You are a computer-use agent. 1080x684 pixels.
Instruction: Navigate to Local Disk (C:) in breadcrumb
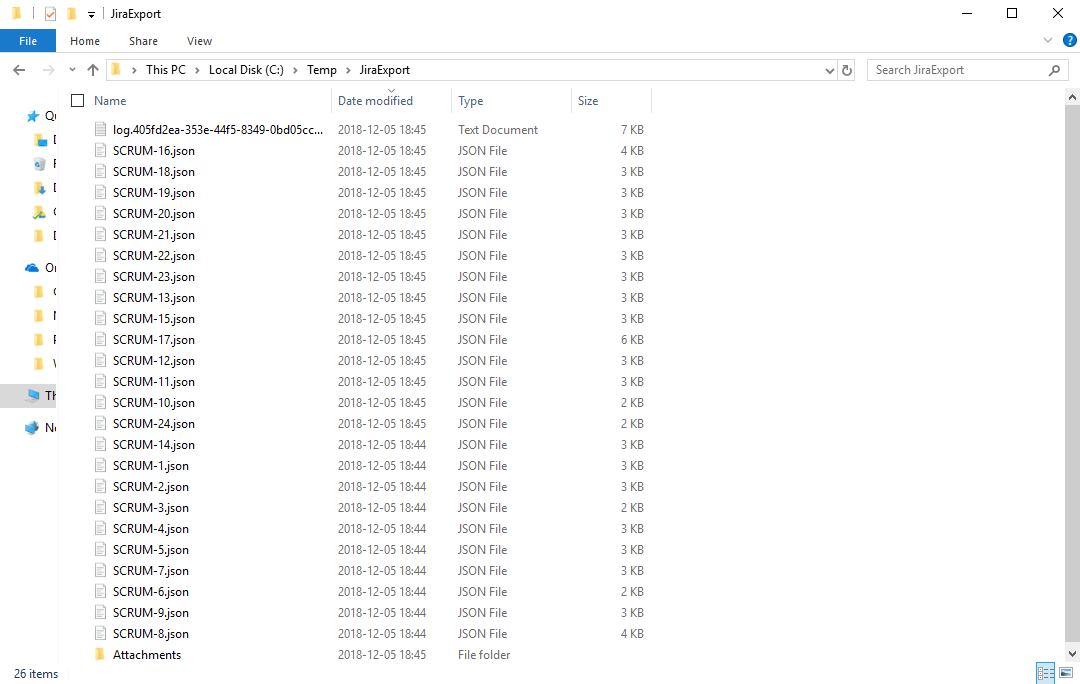[x=246, y=70]
